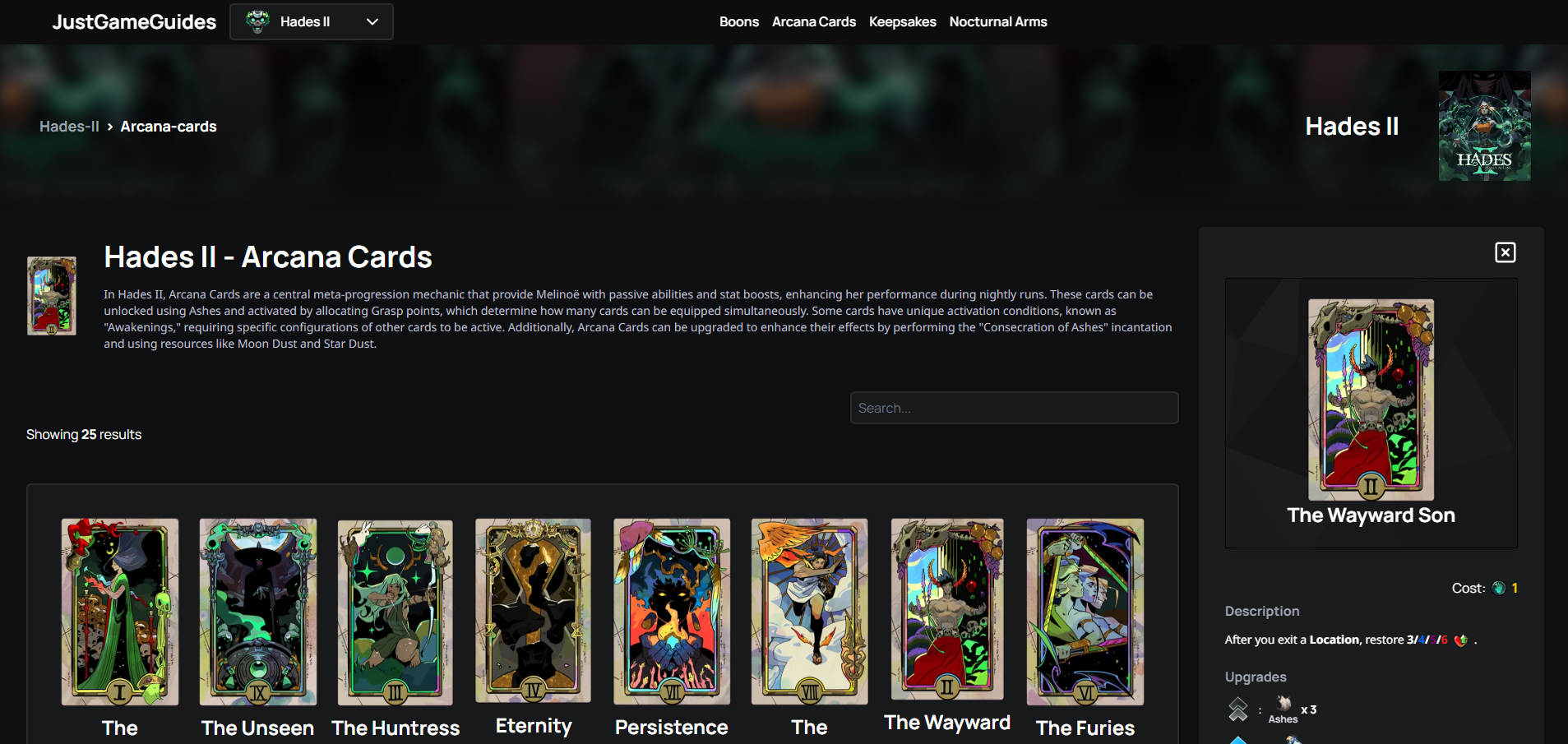Pick The Wayward Son card in the grid

[x=947, y=609]
